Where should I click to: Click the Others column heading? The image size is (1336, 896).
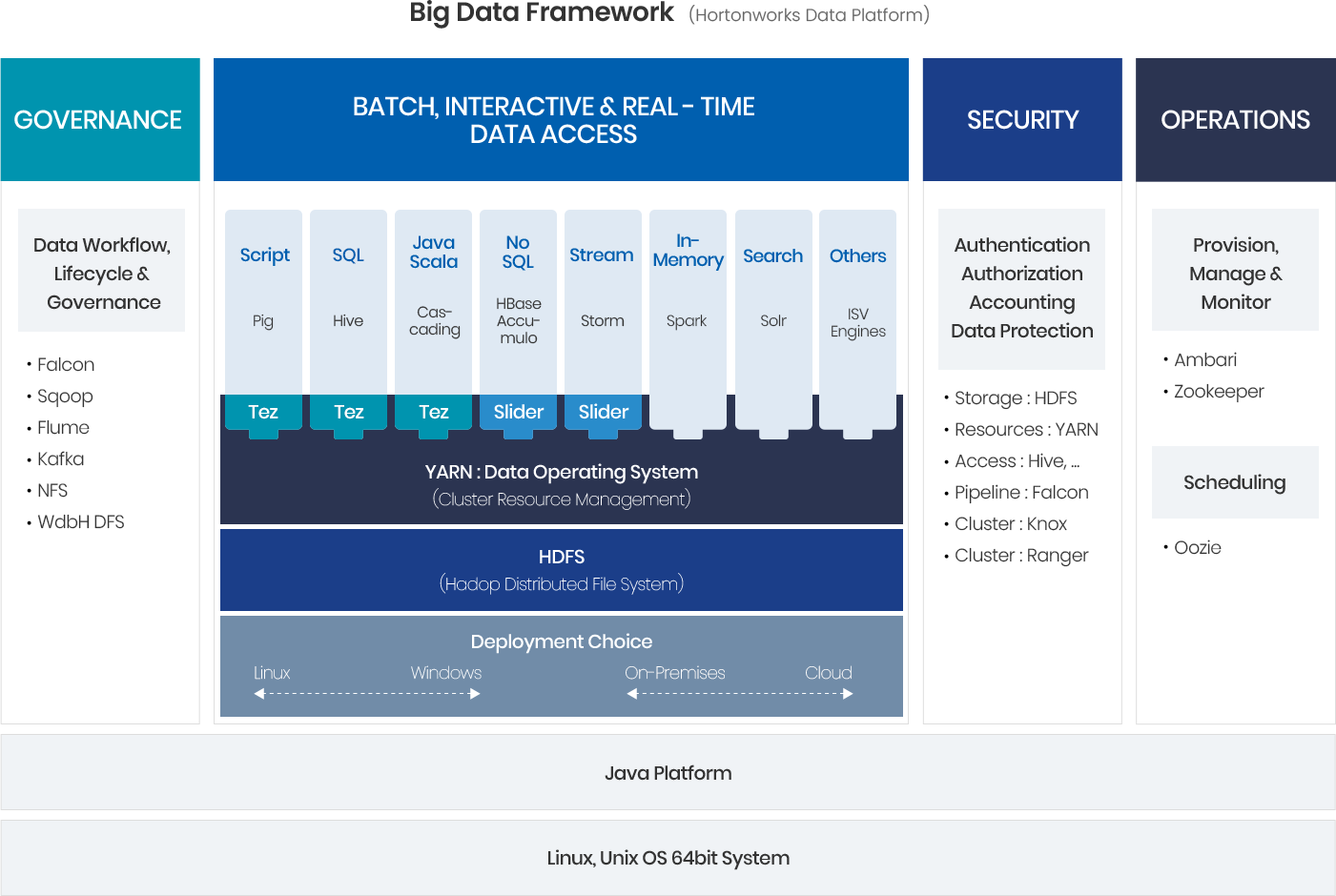tap(857, 256)
